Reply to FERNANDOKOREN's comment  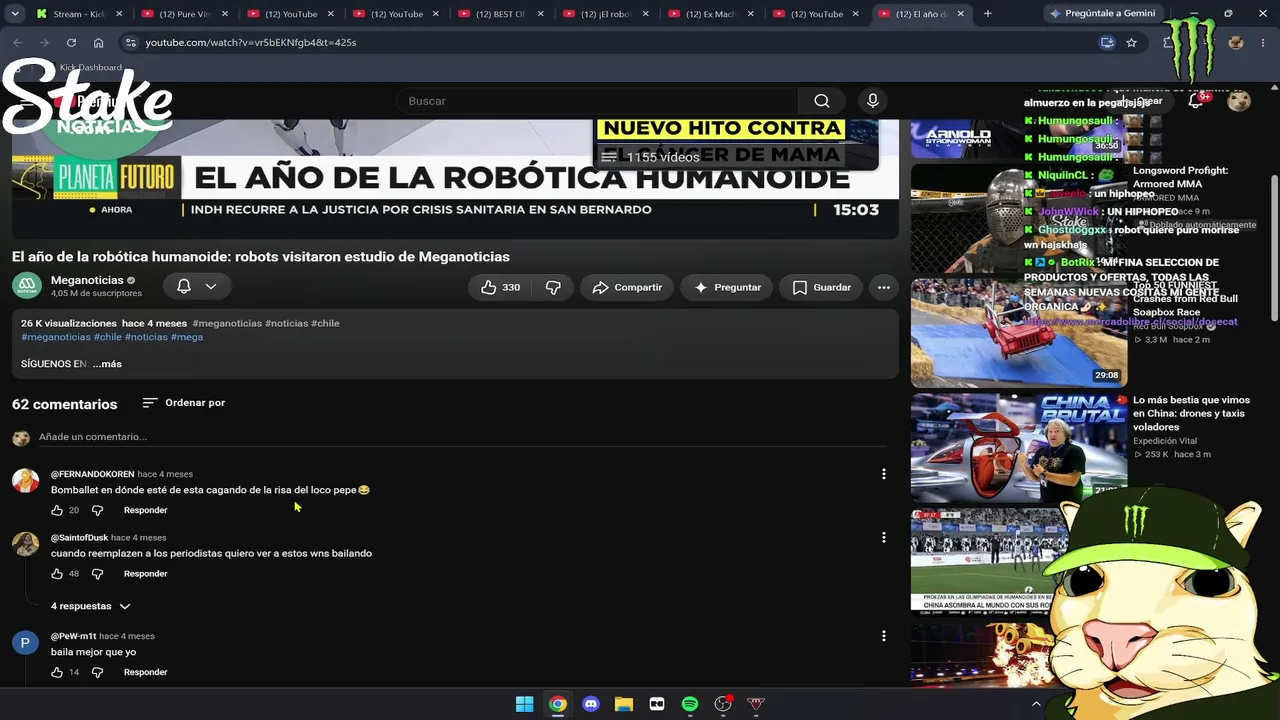[145, 510]
